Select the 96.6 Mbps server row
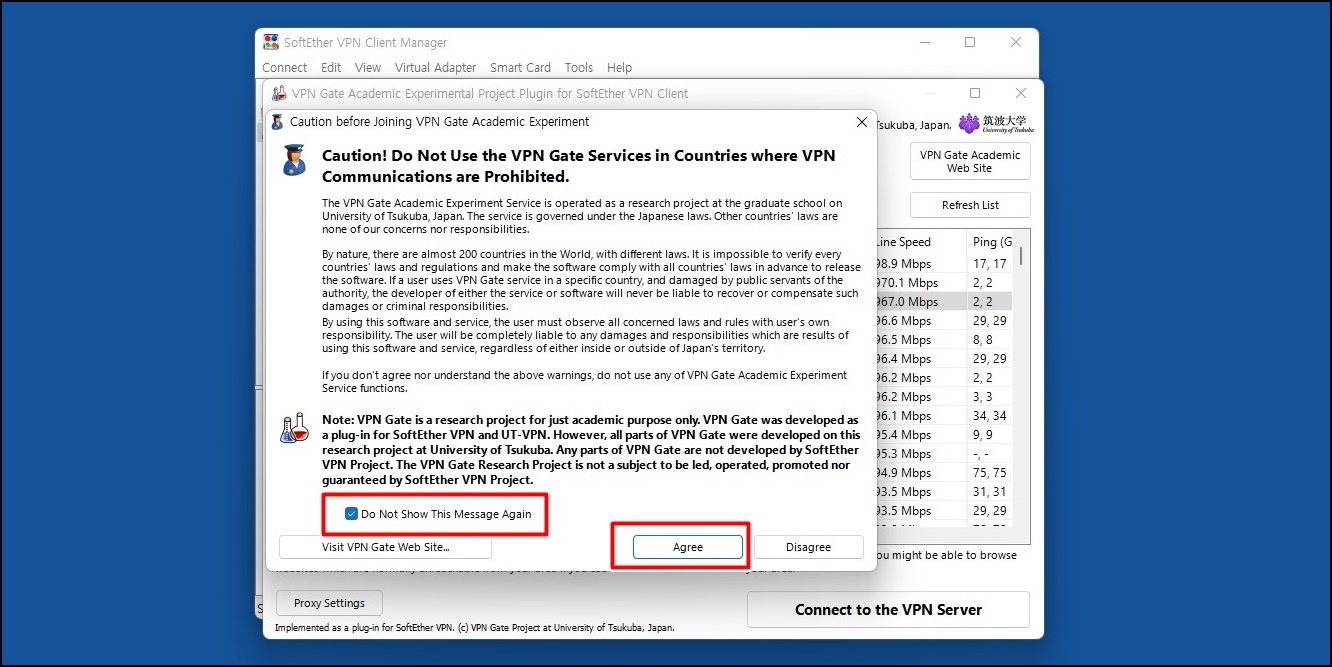 tap(944, 321)
